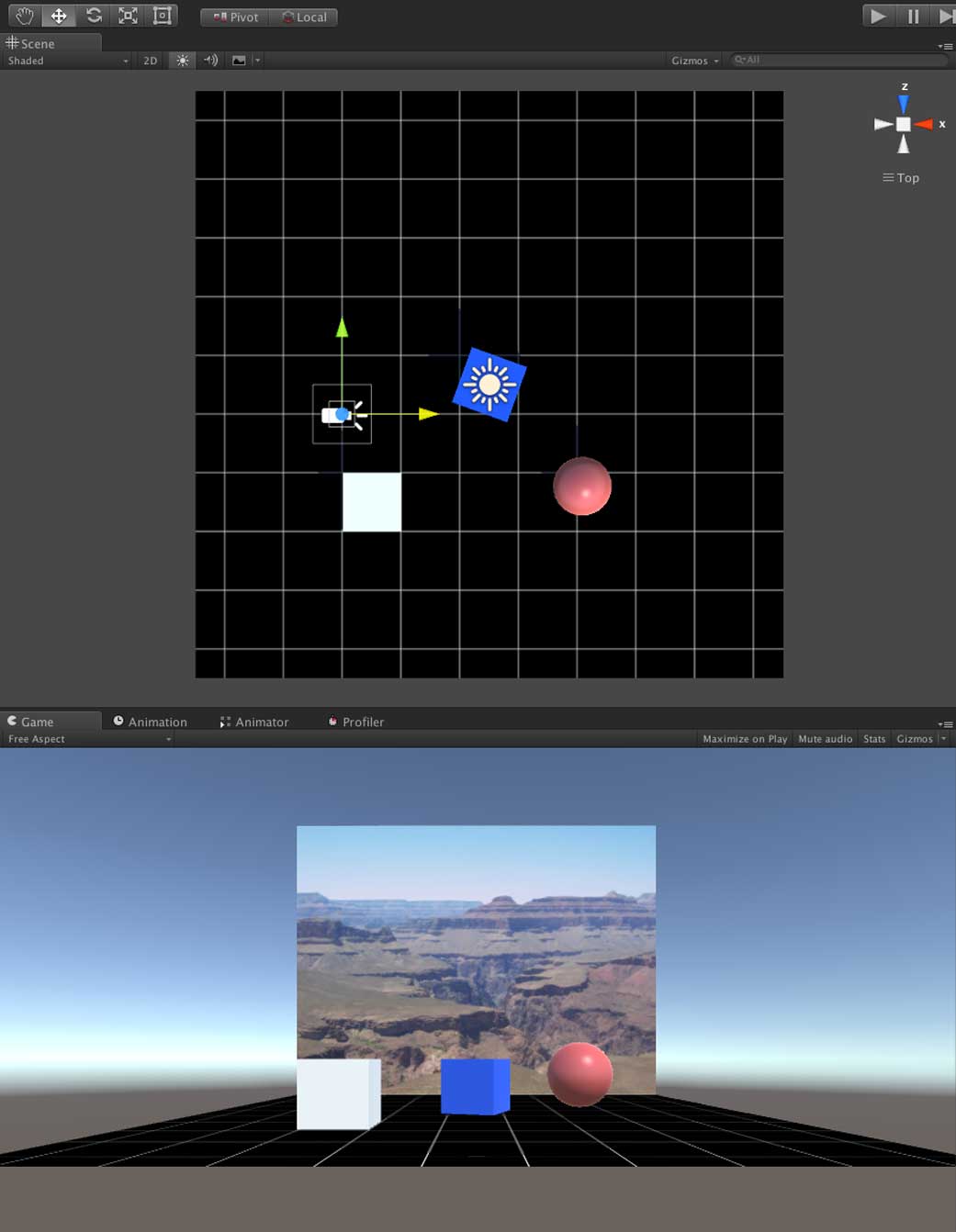Viewport: 956px width, 1232px height.
Task: Select the Move tool
Action: (59, 16)
